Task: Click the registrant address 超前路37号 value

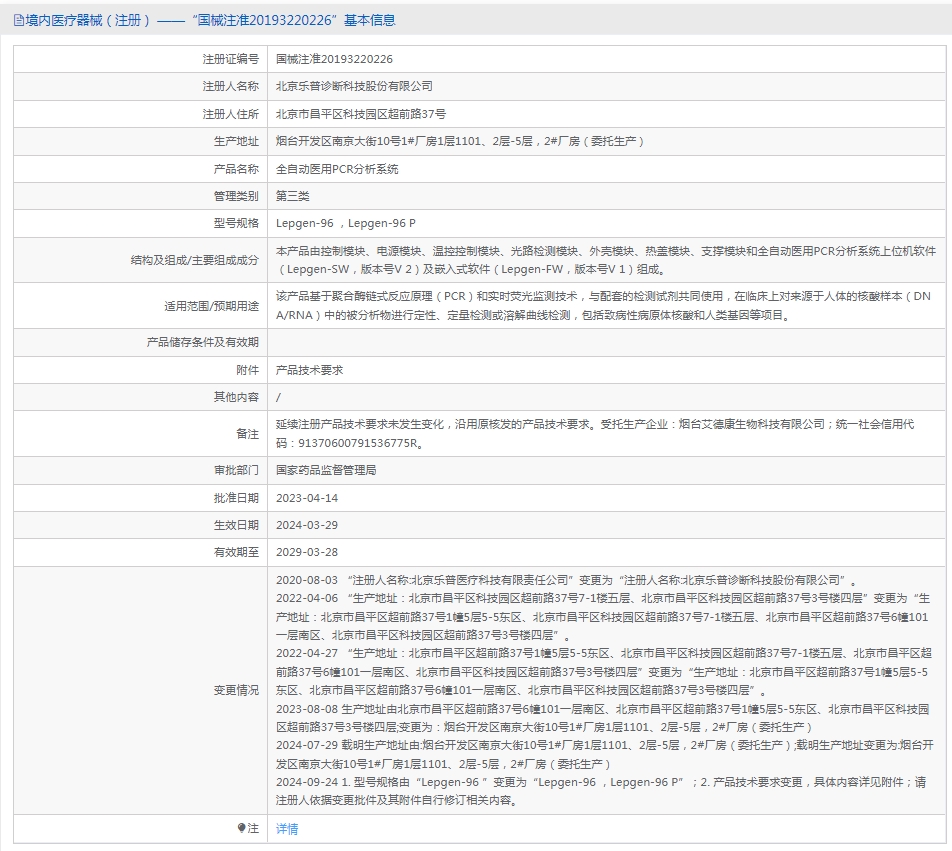Action: pyautogui.click(x=361, y=114)
